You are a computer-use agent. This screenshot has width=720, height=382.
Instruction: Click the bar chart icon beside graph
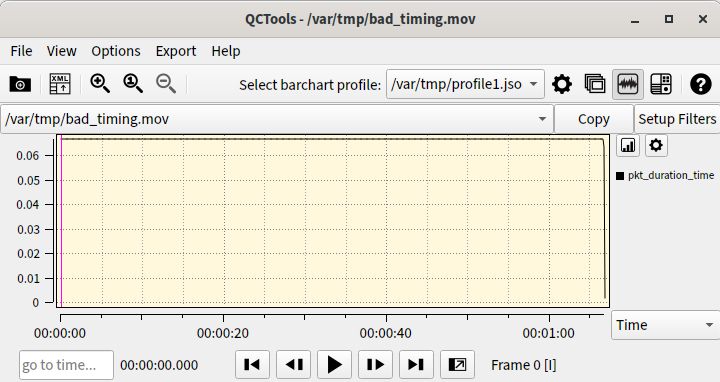(628, 146)
